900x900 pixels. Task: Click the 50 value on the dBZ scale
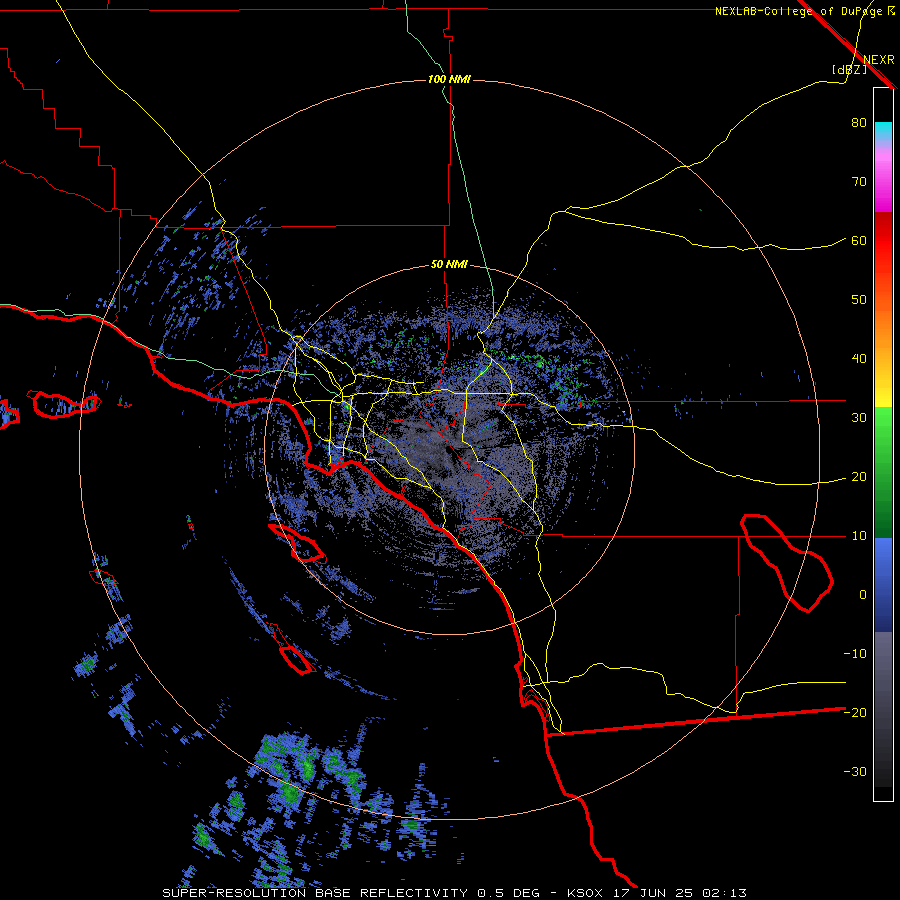(859, 300)
